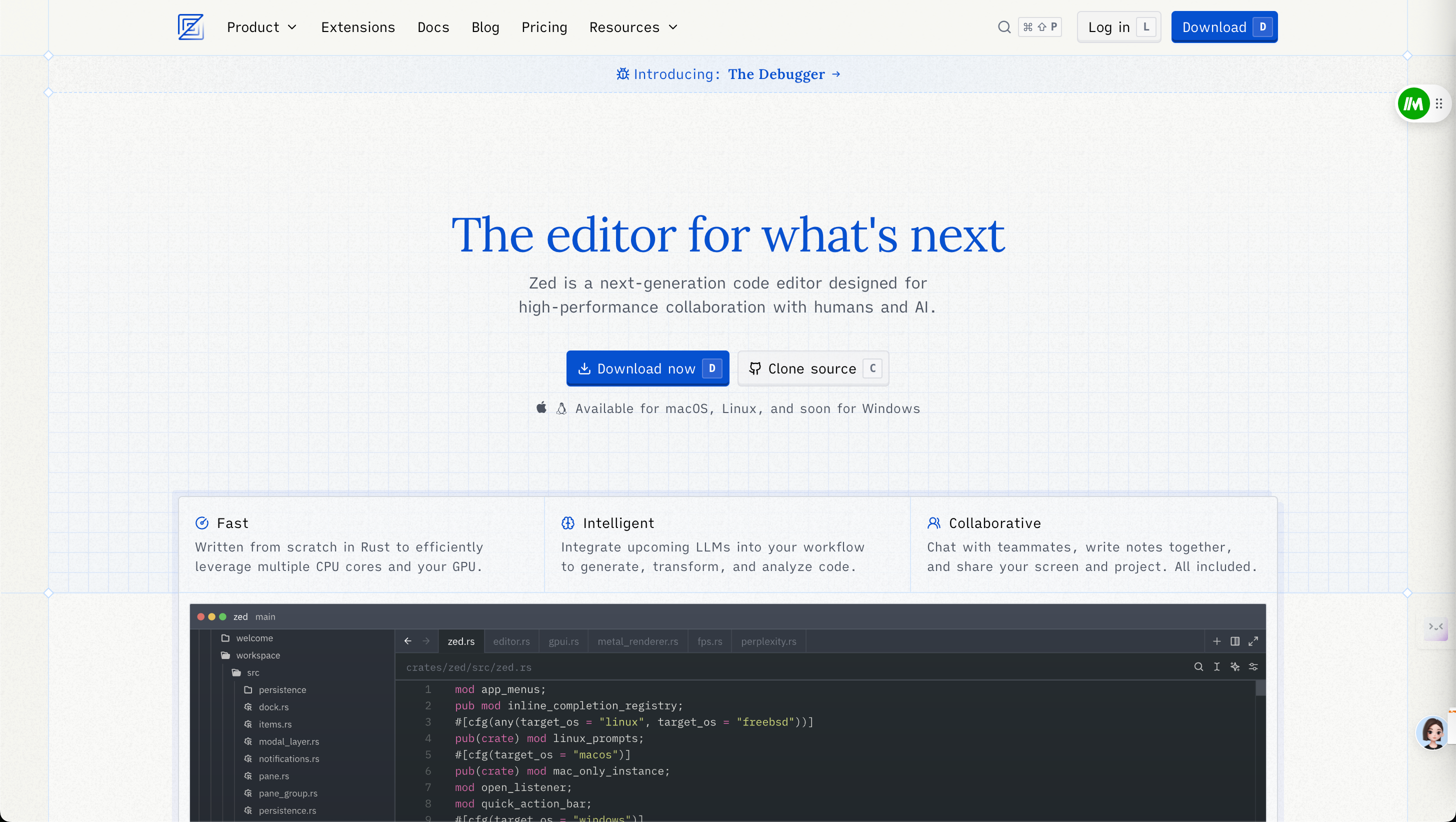Open the Blog nav link
This screenshot has height=822, width=1456.
[x=485, y=27]
